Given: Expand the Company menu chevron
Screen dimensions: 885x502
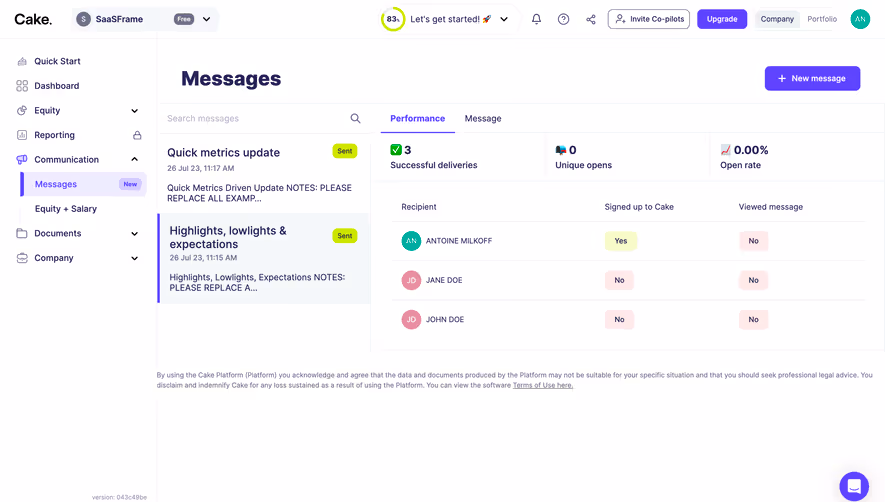Looking at the screenshot, I should coord(134,258).
